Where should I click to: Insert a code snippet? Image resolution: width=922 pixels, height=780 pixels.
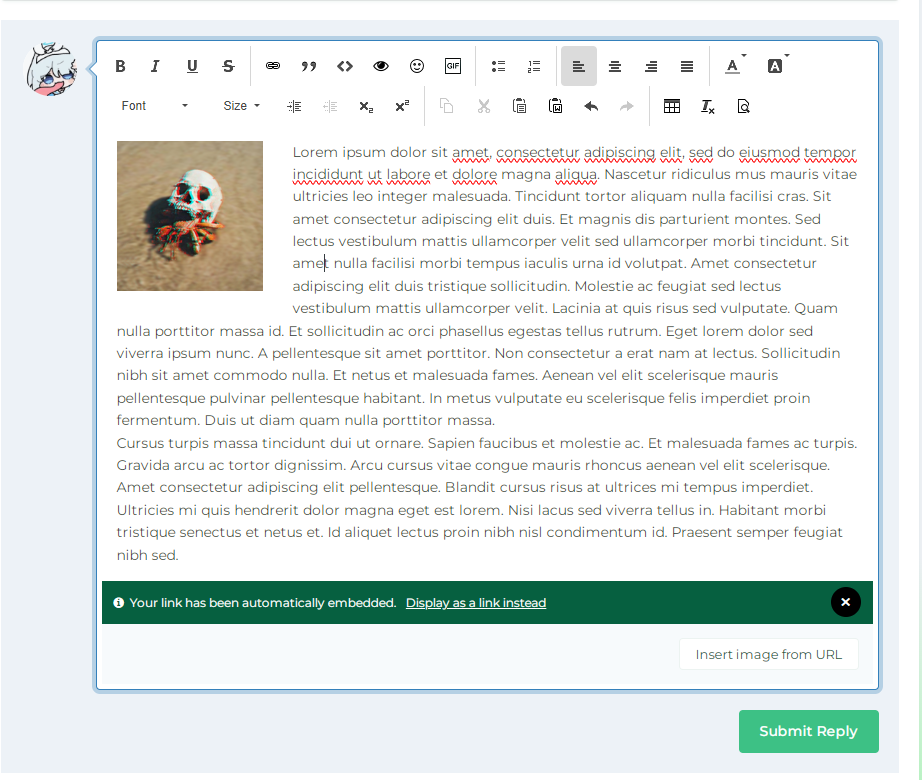pyautogui.click(x=345, y=66)
